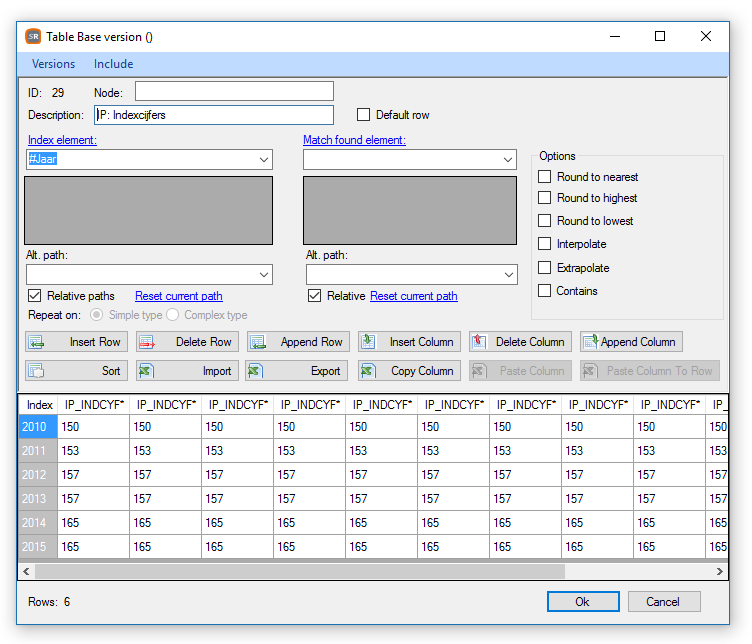
Task: Click the Append Column icon
Action: tap(590, 342)
